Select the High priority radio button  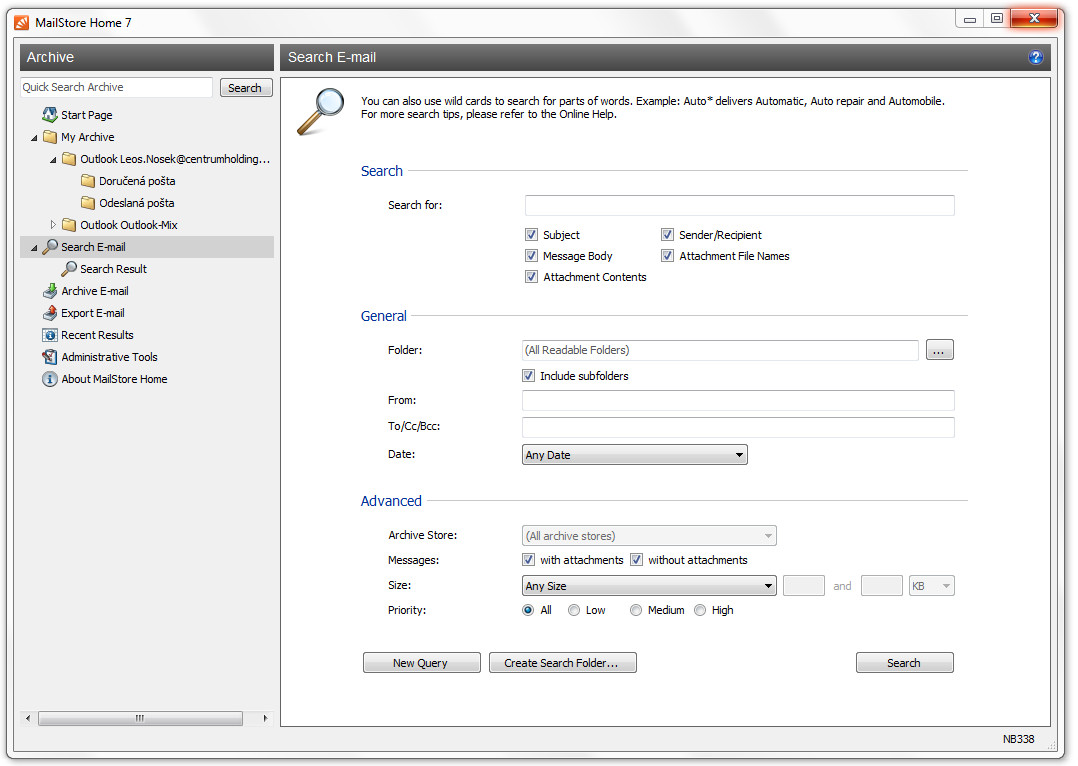(x=700, y=610)
